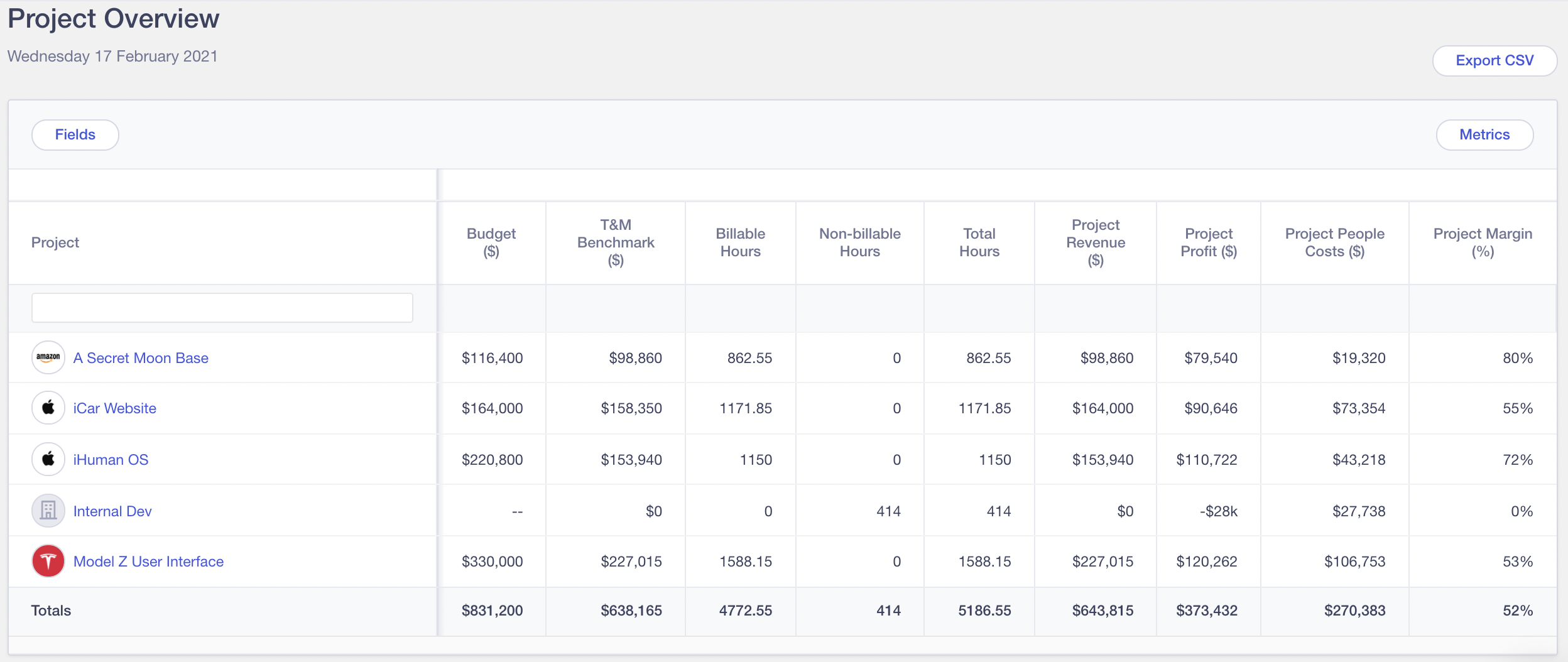Image resolution: width=1568 pixels, height=662 pixels.
Task: Sort by Project Revenue column header
Action: click(1096, 242)
